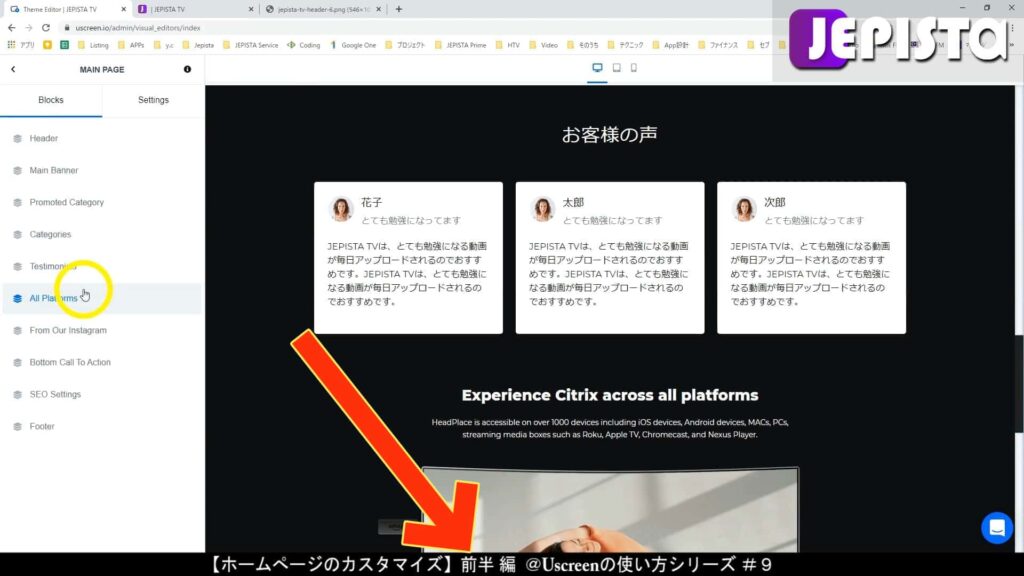This screenshot has width=1024, height=576.
Task: Open the Settings tab
Action: 153,100
